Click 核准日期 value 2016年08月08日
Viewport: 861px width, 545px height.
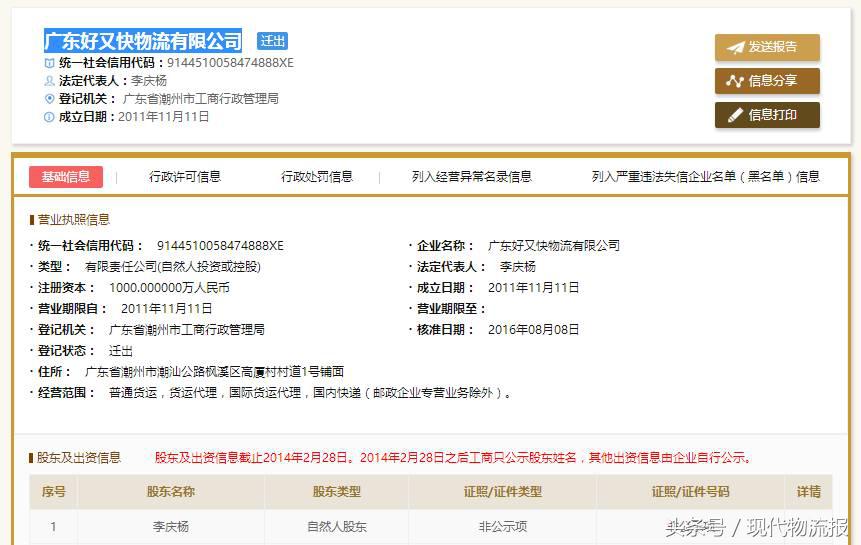tap(533, 330)
